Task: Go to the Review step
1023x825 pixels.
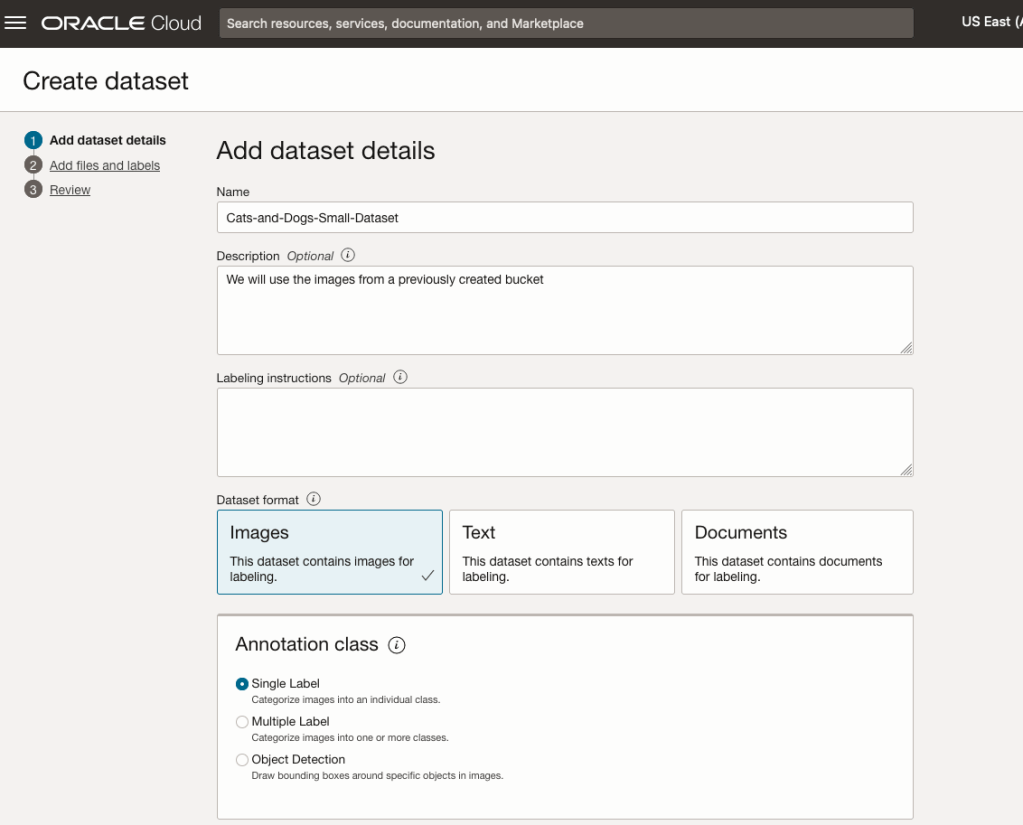Action: (70, 190)
